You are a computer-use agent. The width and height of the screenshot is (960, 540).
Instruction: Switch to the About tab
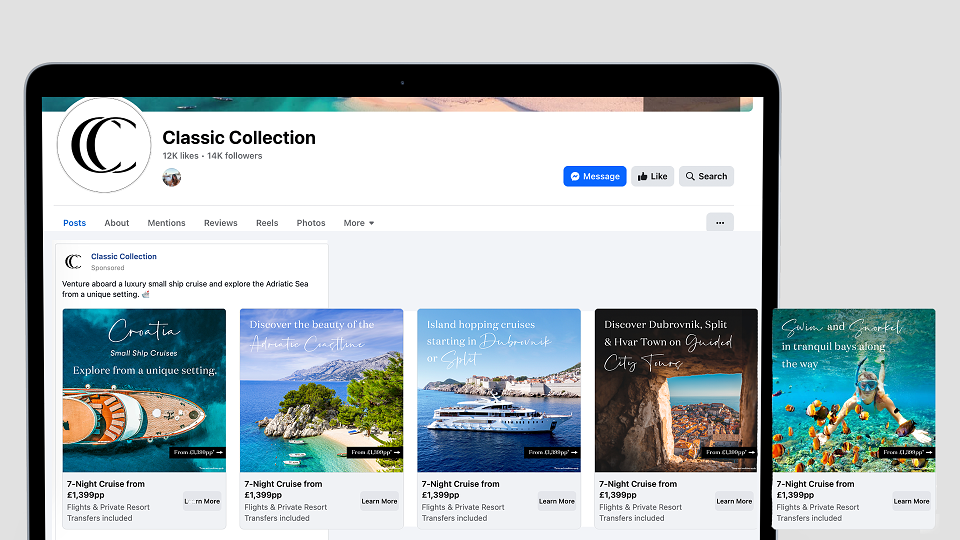tap(116, 223)
